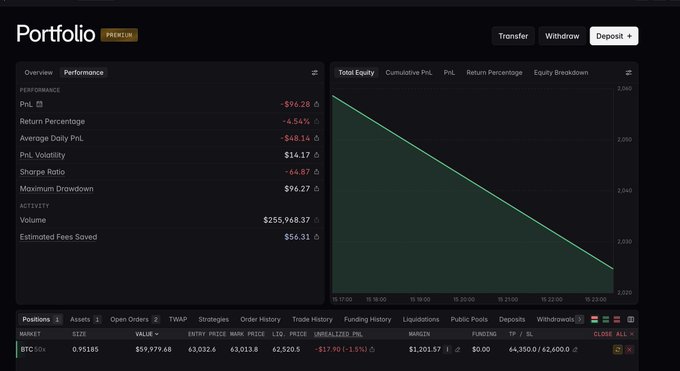Image resolution: width=680 pixels, height=371 pixels.
Task: Click the share icon beside PnL -$96.28
Action: point(317,104)
